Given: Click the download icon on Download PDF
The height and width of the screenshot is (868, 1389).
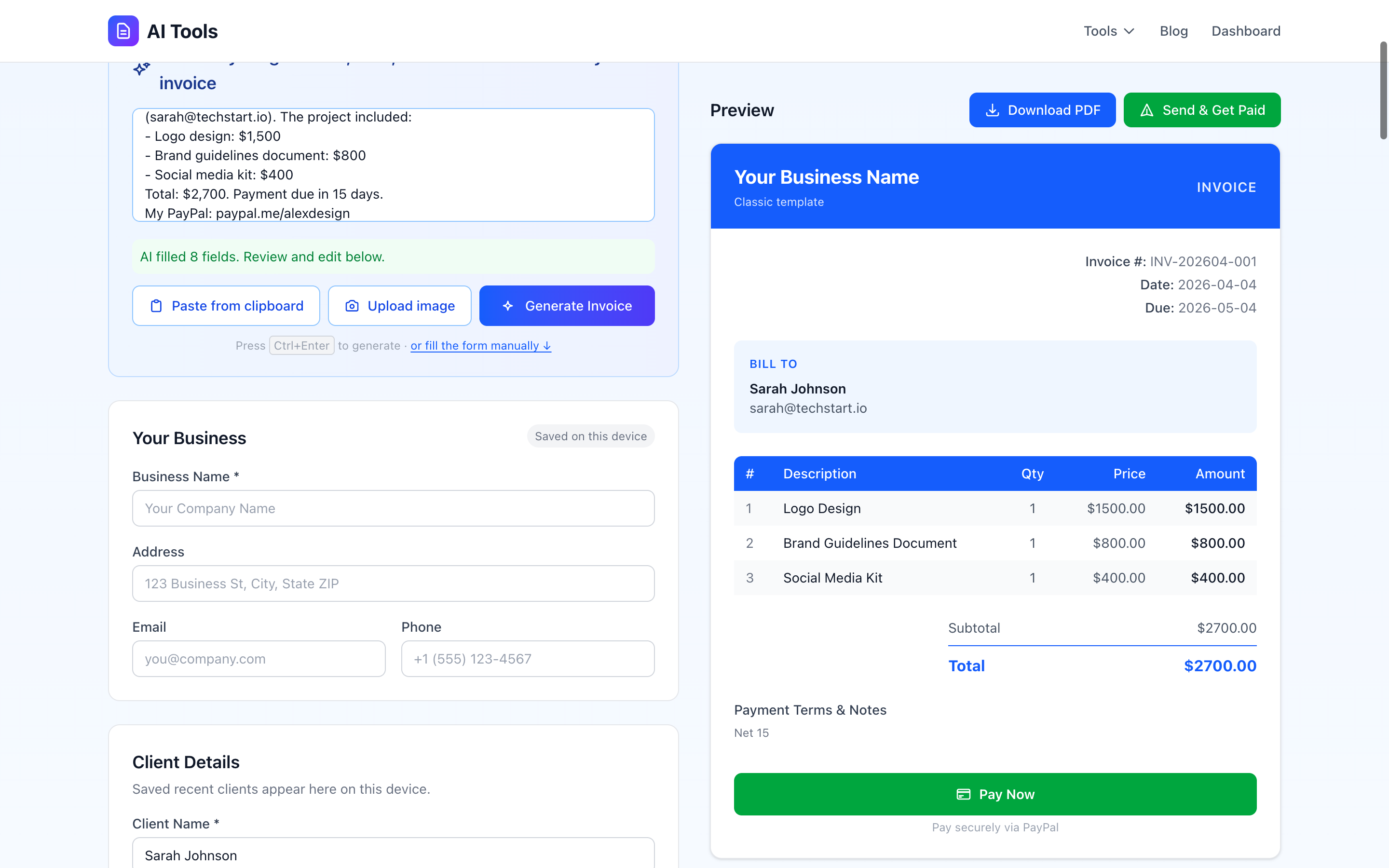Looking at the screenshot, I should pos(993,109).
